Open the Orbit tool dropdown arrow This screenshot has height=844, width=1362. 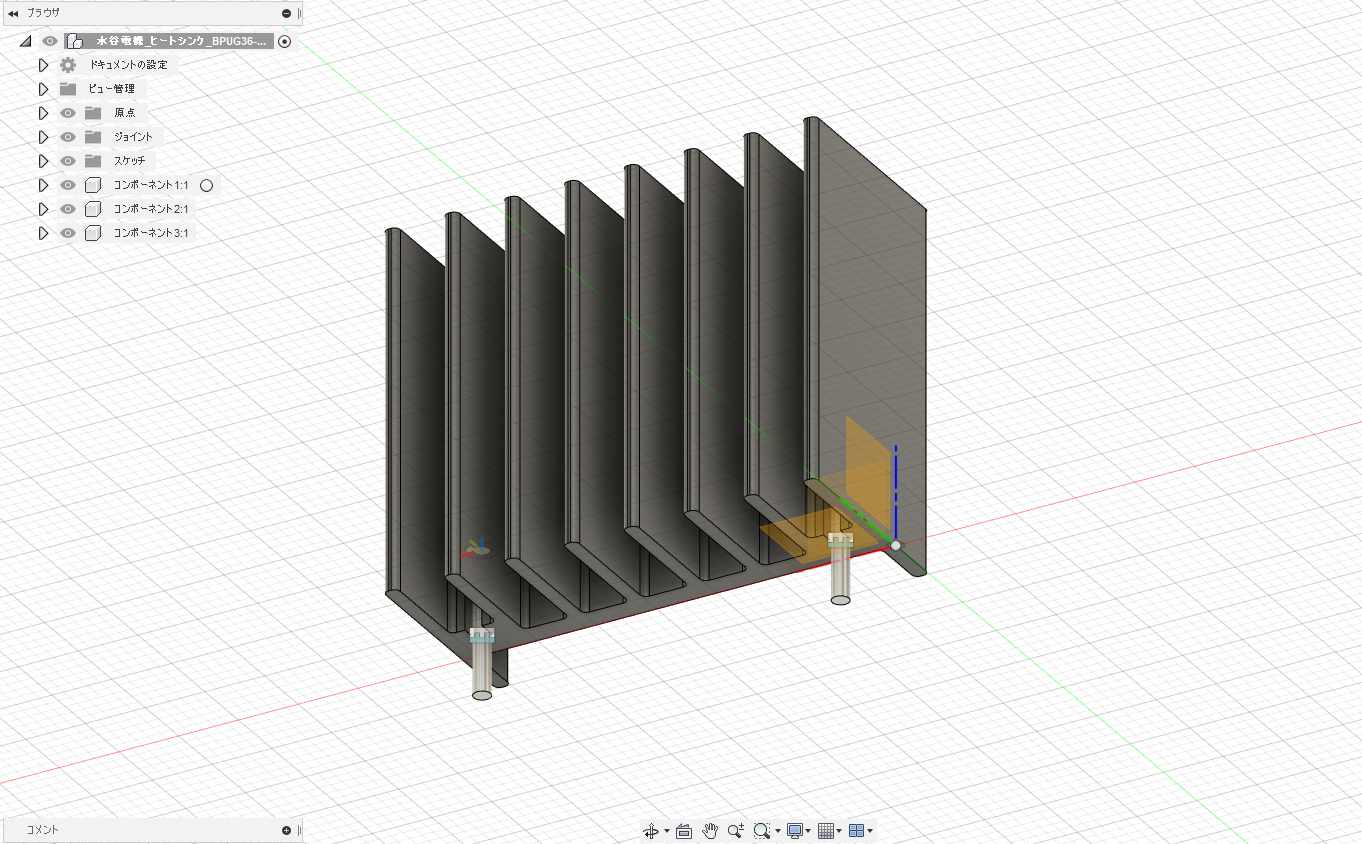pyautogui.click(x=665, y=831)
